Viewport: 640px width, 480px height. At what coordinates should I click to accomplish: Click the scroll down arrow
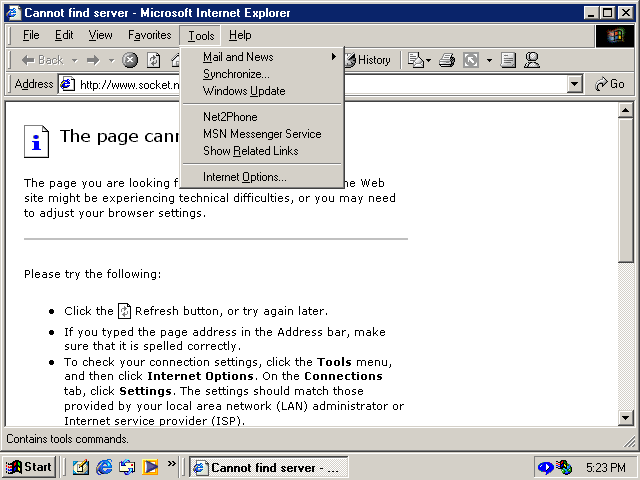click(x=626, y=418)
